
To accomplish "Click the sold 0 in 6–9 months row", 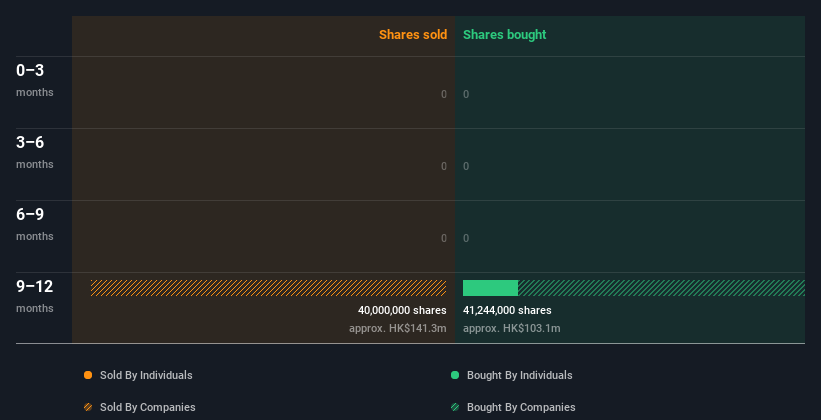I will pos(444,238).
